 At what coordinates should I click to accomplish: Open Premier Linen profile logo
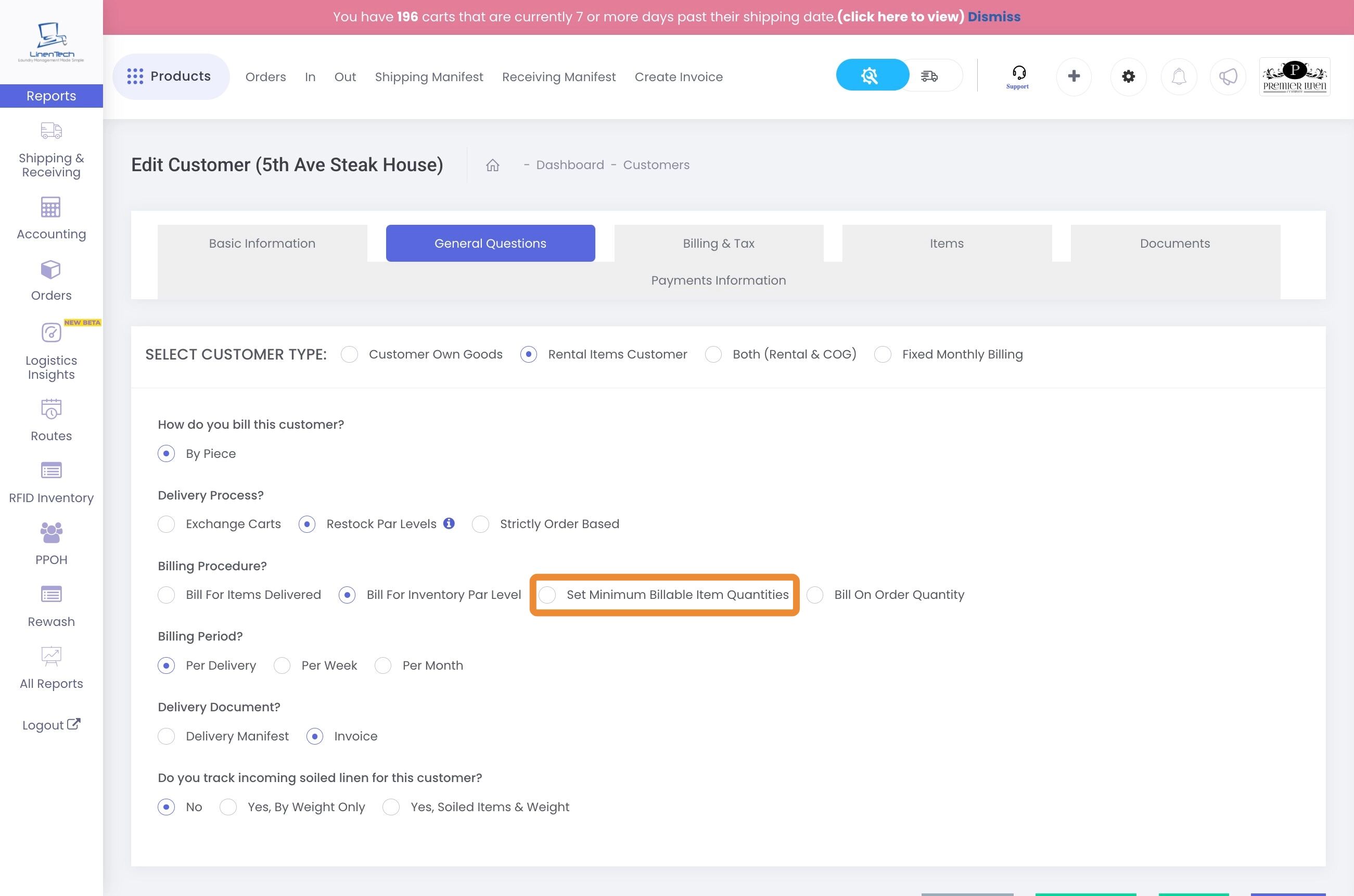pos(1294,76)
